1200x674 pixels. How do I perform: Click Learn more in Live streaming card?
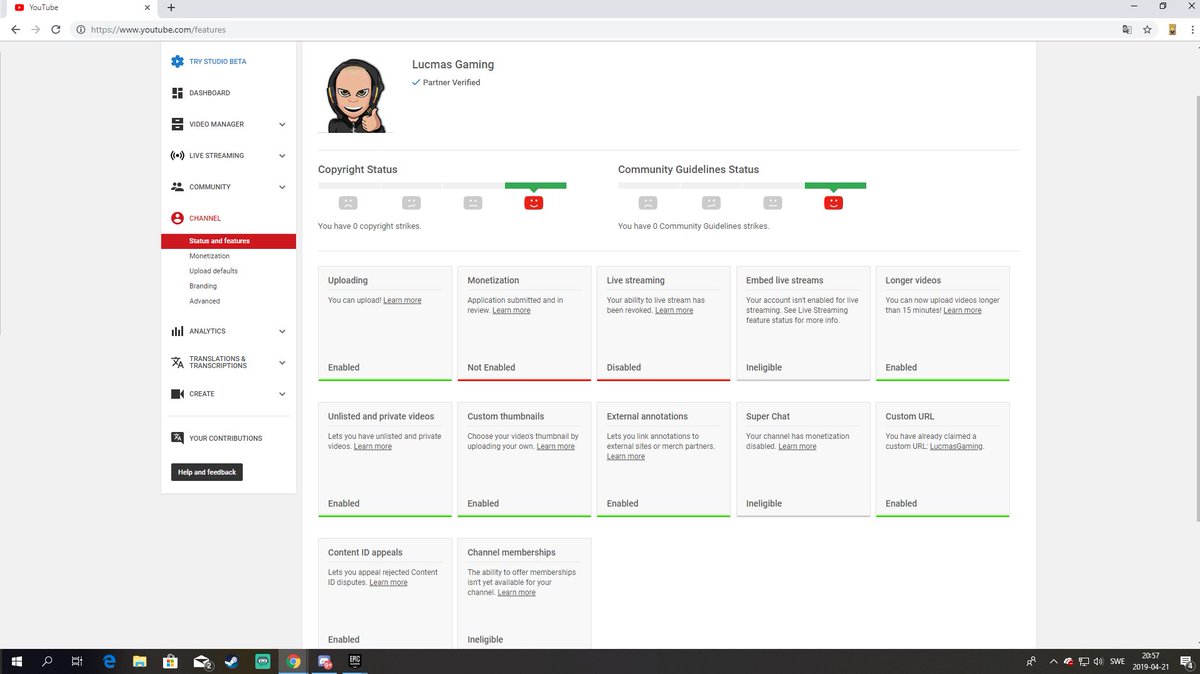coord(674,310)
